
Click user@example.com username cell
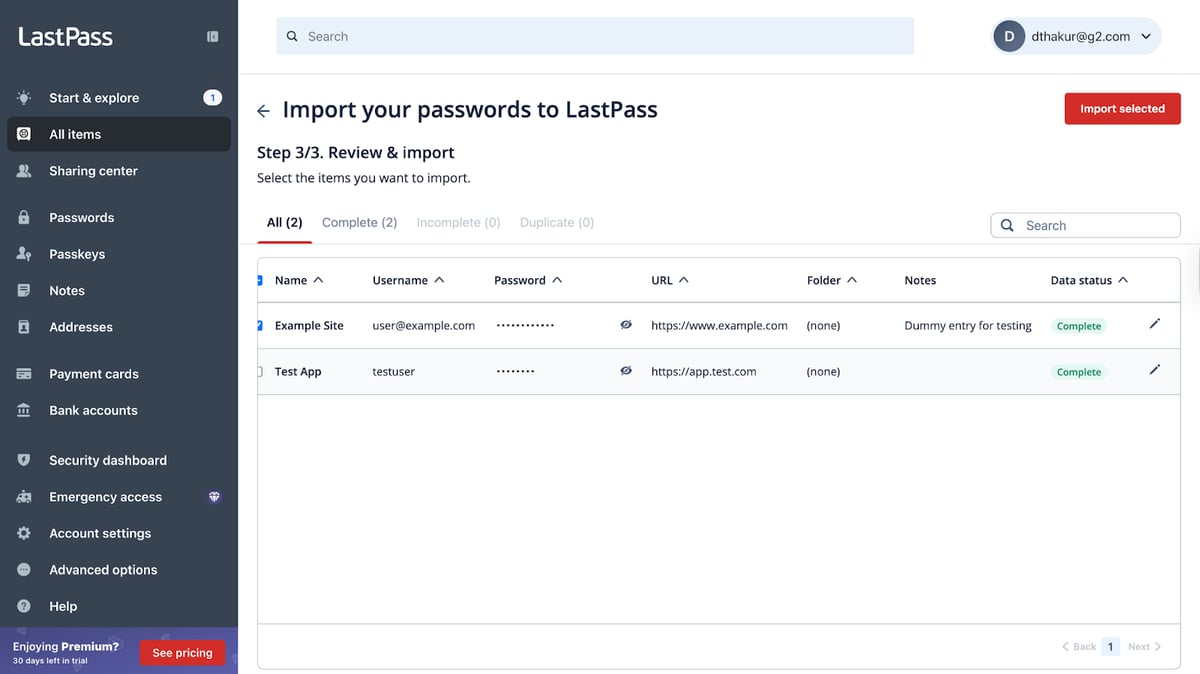coord(423,326)
